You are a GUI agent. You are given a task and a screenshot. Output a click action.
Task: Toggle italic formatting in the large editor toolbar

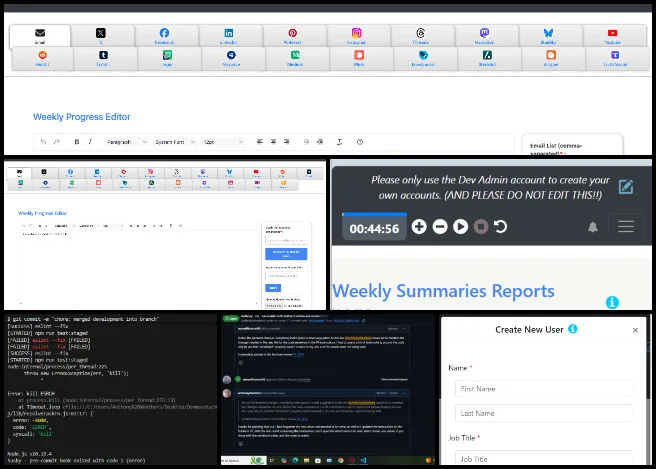91,142
